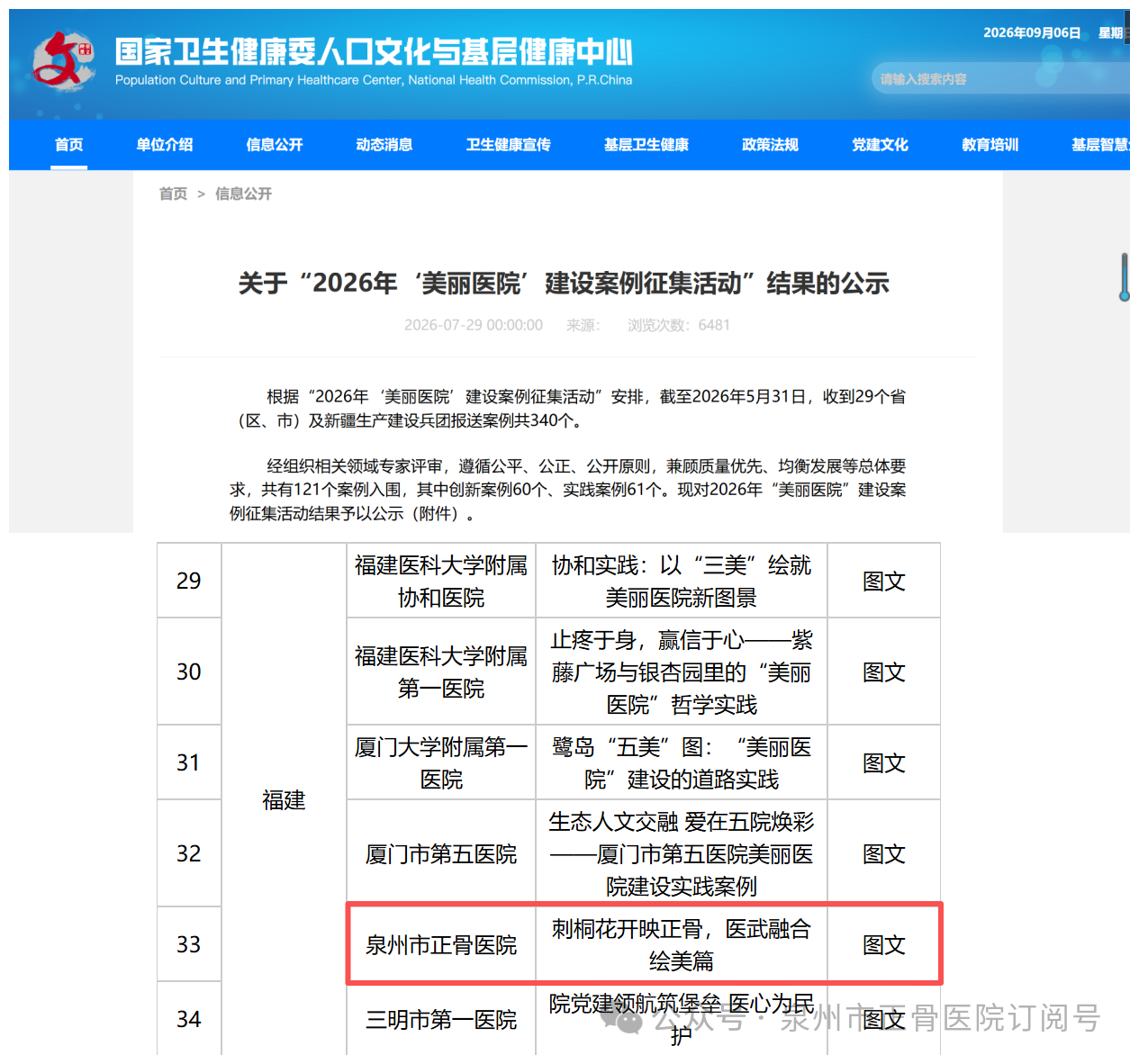Viewport: 1139px width, 1064px height.
Task: Click the 福建 province cell
Action: click(284, 799)
